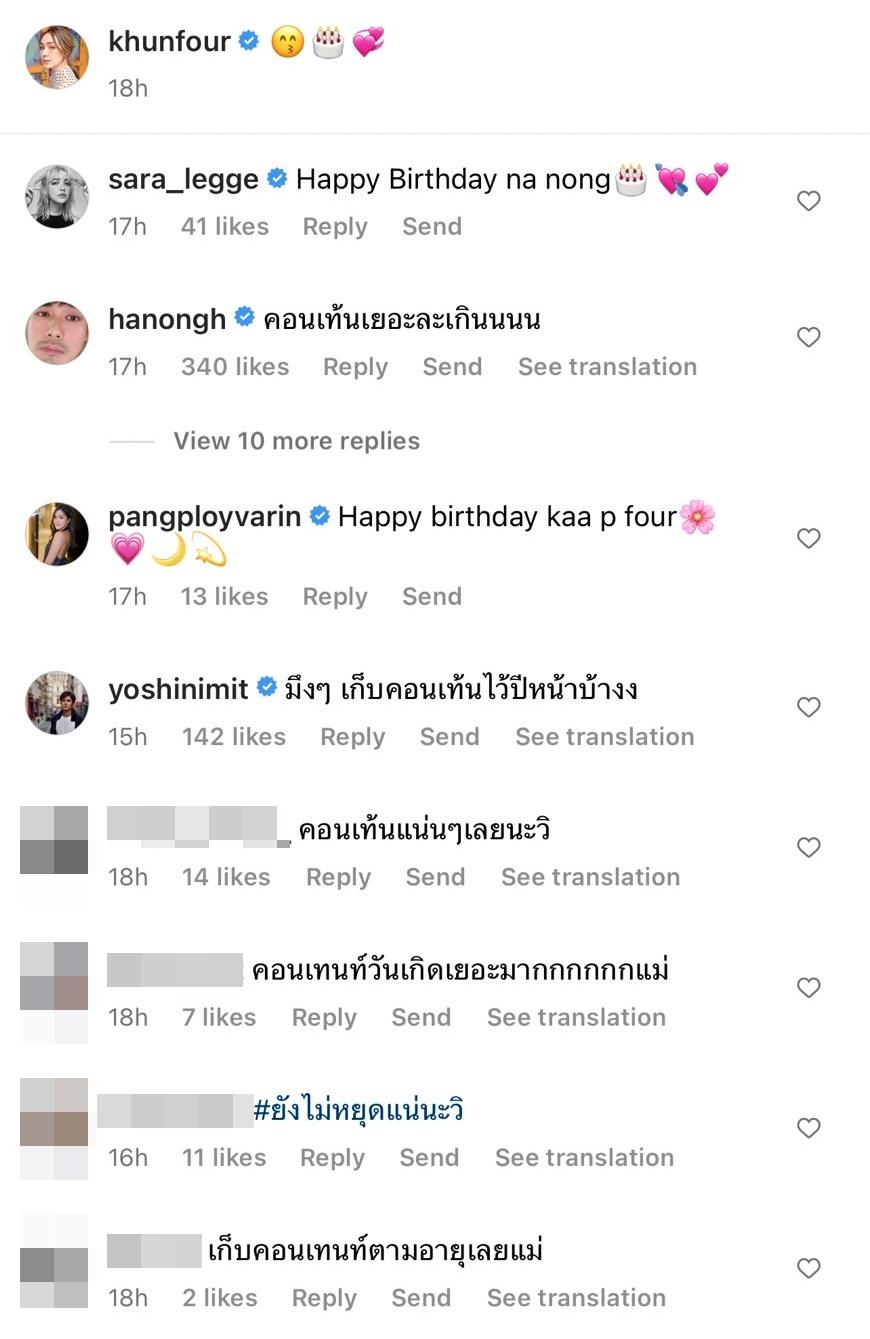Open sara_legge's avatar

[57, 197]
